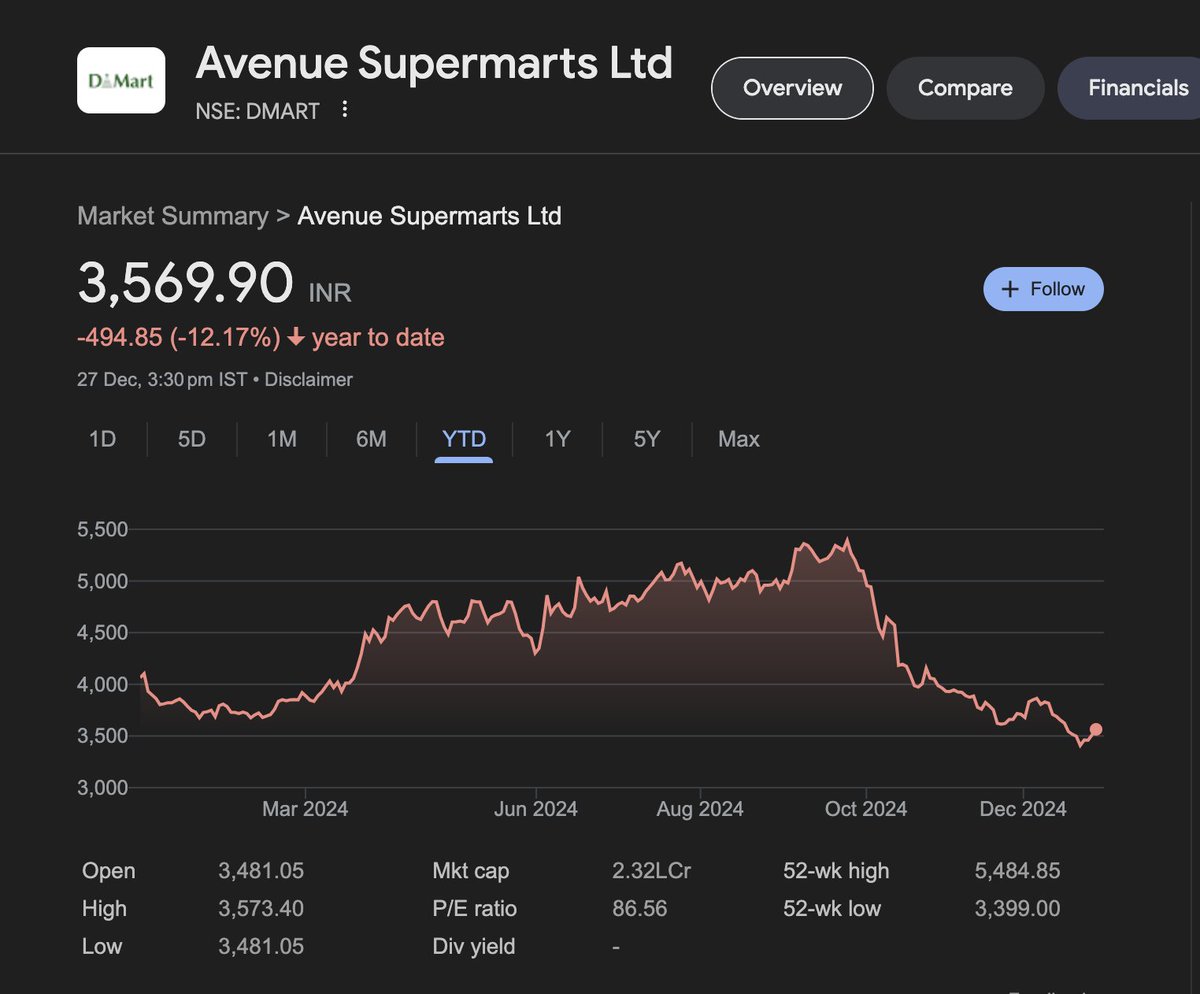Select the 1D chart range
Screen dimensions: 1200x994
(x=102, y=439)
